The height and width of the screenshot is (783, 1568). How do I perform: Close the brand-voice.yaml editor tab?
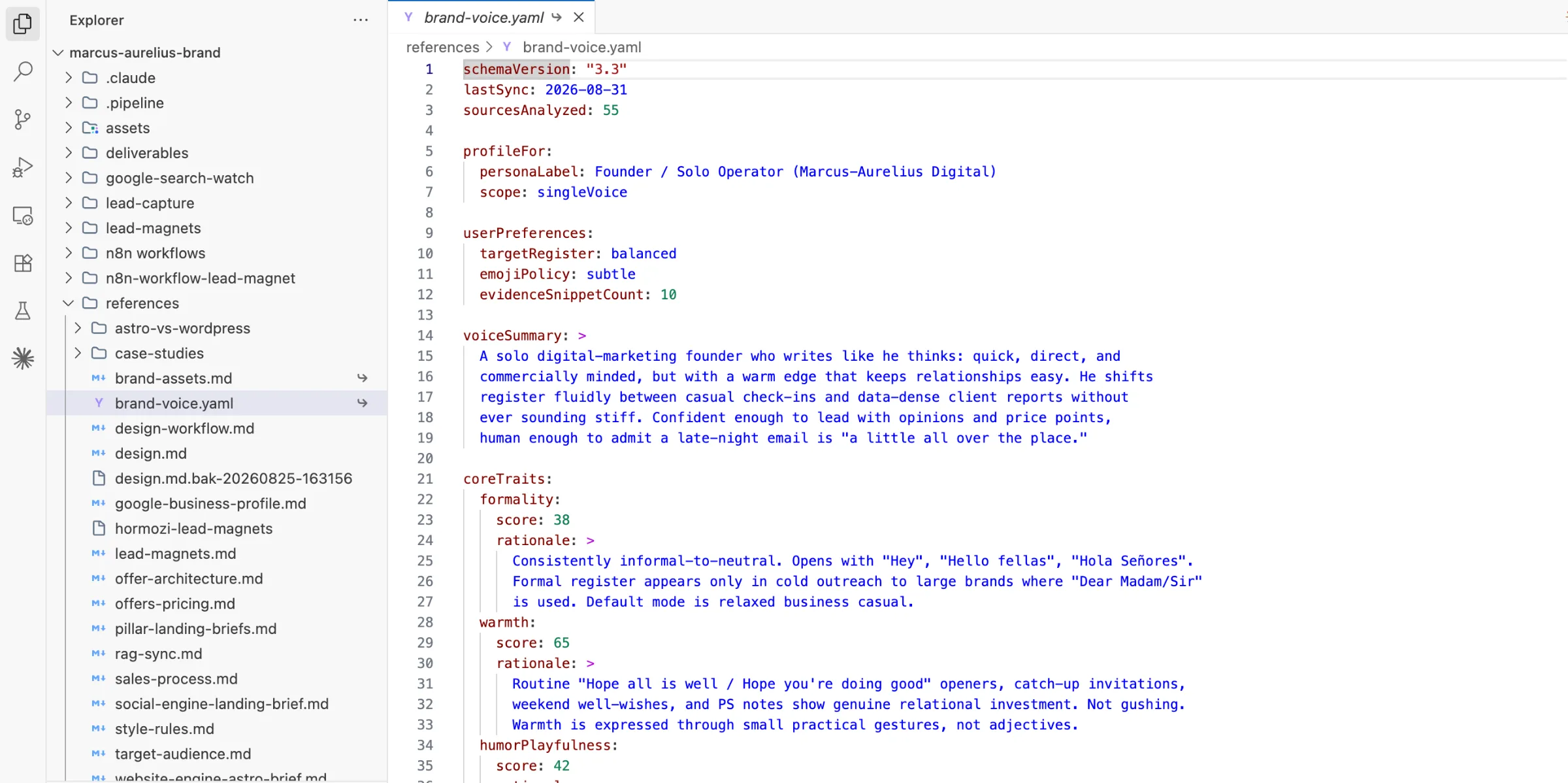(x=579, y=18)
